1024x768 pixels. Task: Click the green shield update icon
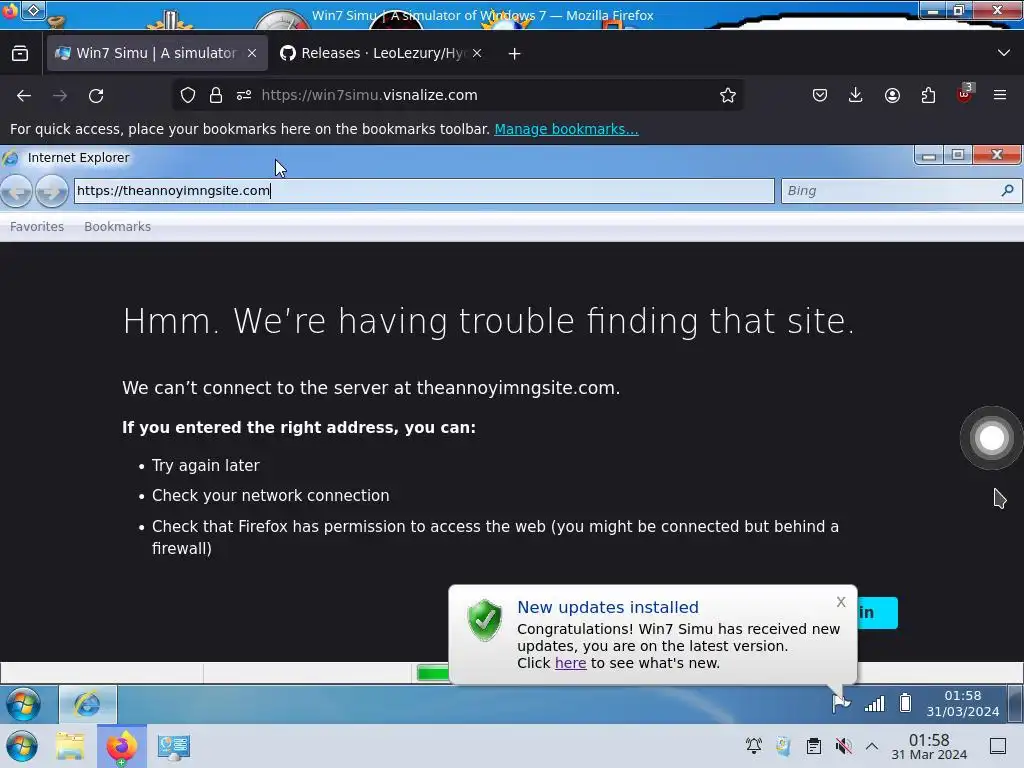tap(485, 620)
